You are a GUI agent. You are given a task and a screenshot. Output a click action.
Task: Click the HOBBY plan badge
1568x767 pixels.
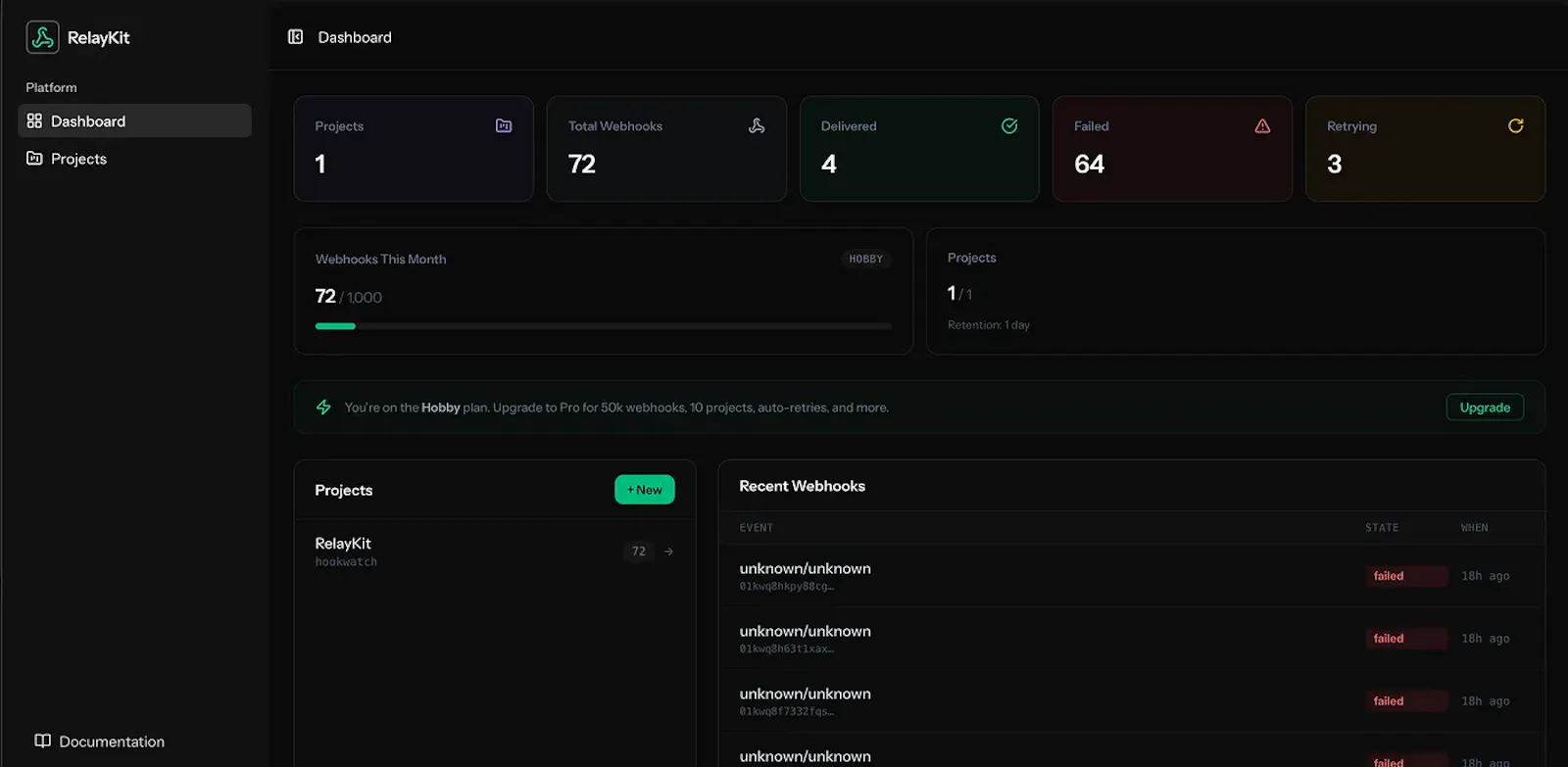866,259
